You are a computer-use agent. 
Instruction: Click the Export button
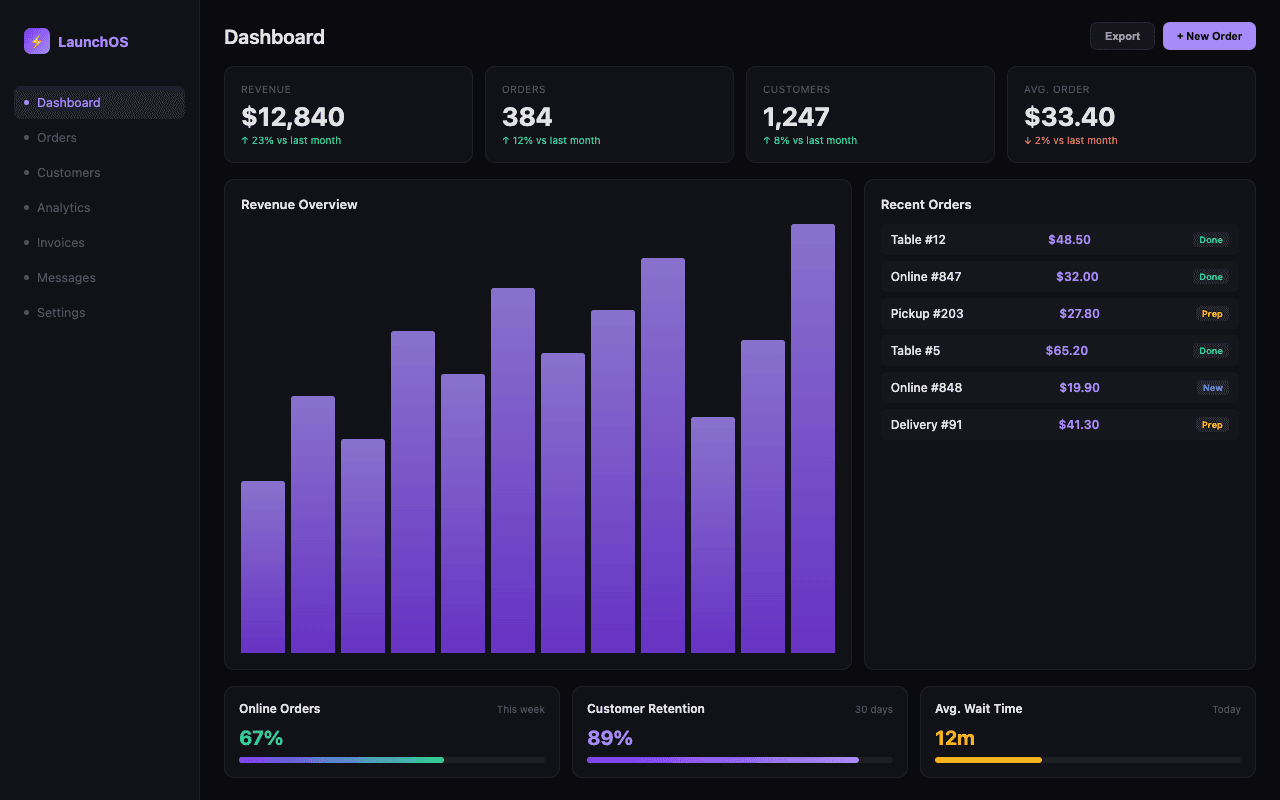pyautogui.click(x=1122, y=35)
